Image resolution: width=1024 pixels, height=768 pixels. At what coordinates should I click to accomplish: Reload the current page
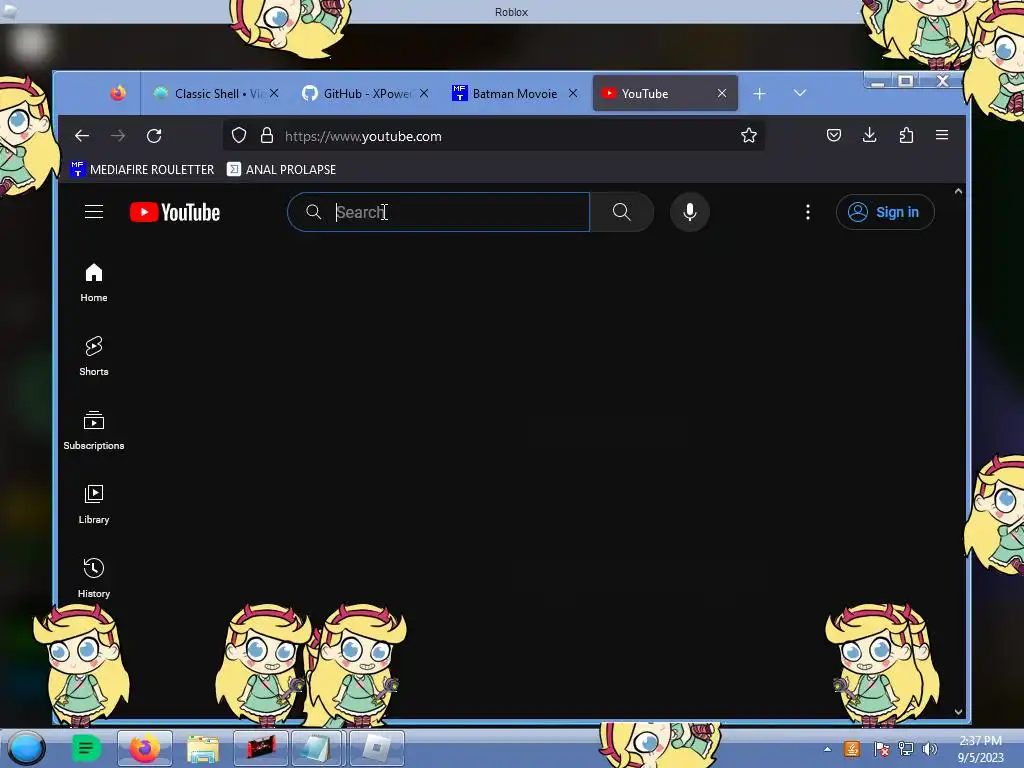tap(154, 136)
